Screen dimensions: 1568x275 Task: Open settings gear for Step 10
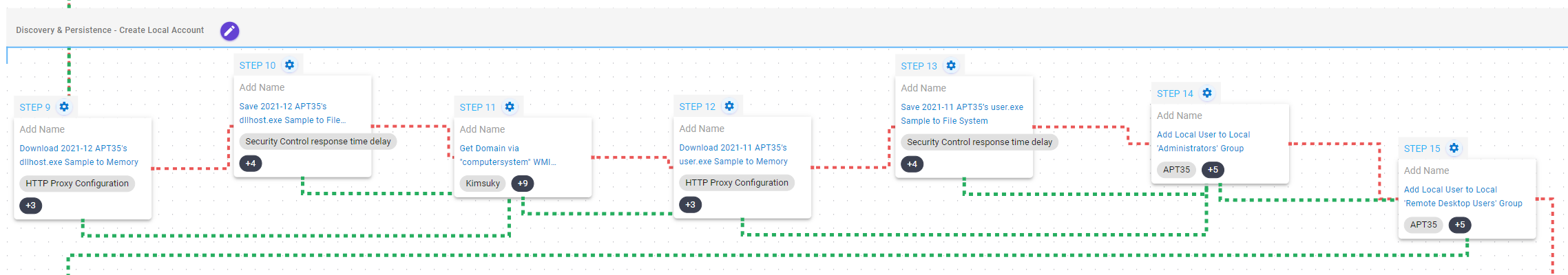coord(289,65)
